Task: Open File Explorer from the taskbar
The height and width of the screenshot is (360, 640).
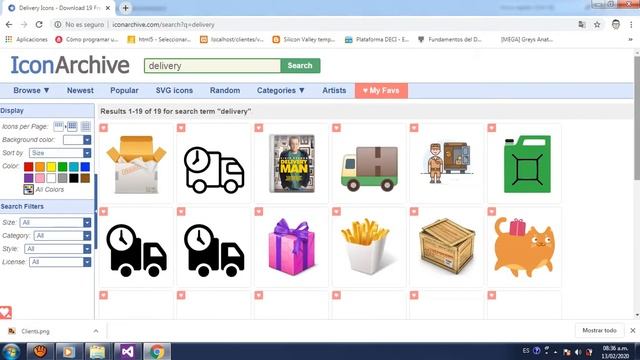Action: [x=97, y=351]
